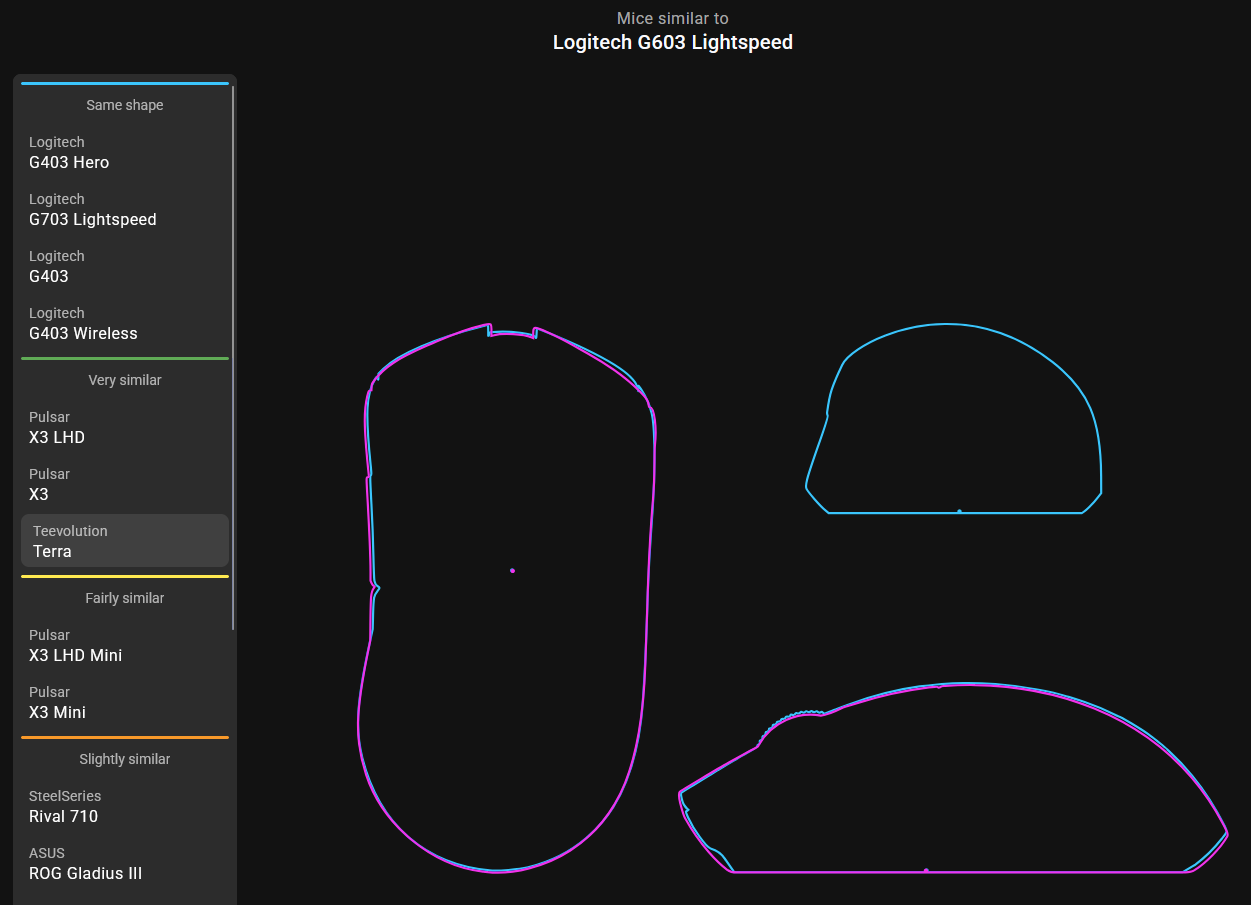The width and height of the screenshot is (1251, 905).
Task: Click the Very similar section heading
Action: pyautogui.click(x=125, y=380)
